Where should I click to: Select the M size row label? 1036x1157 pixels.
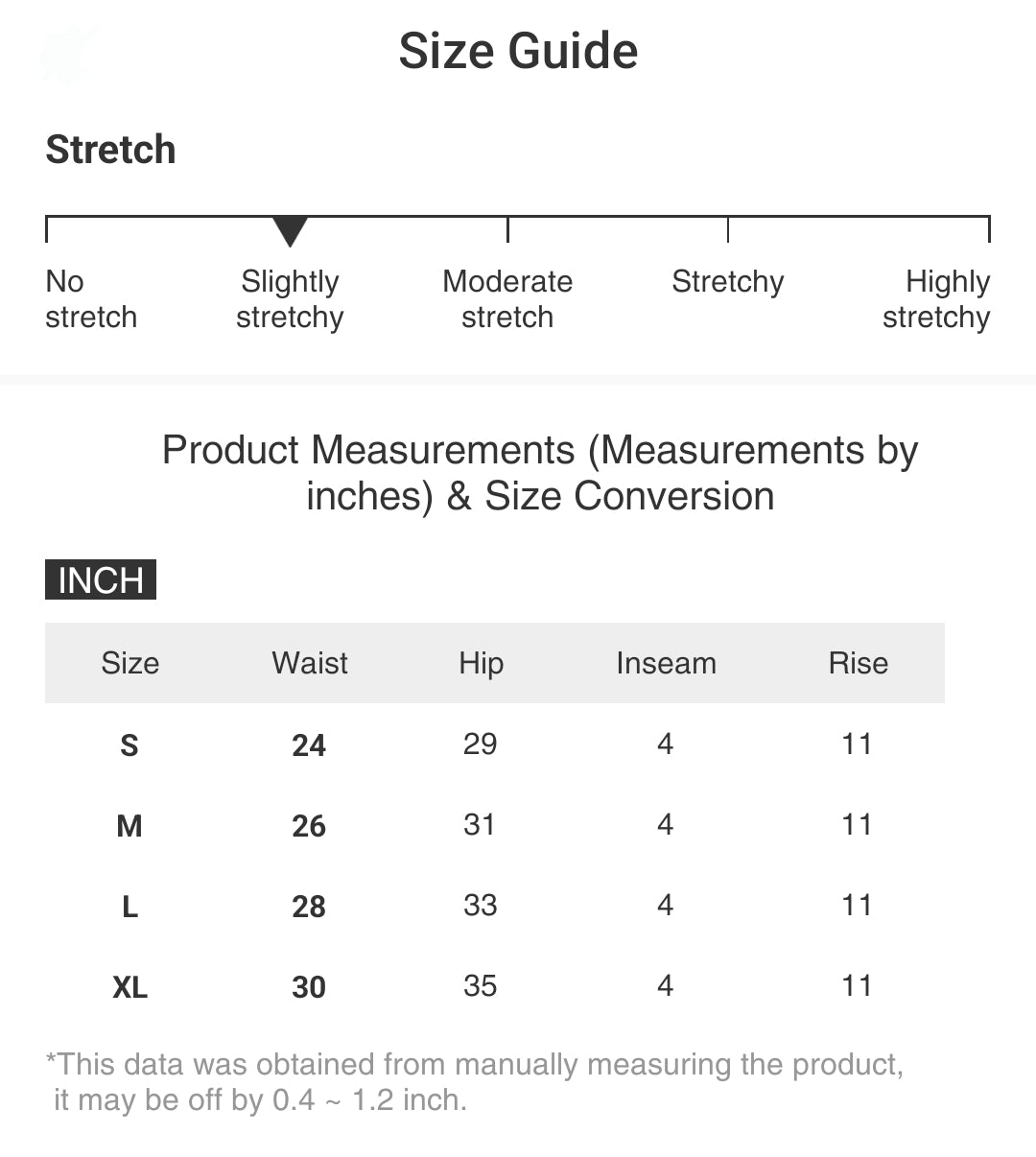tap(129, 826)
